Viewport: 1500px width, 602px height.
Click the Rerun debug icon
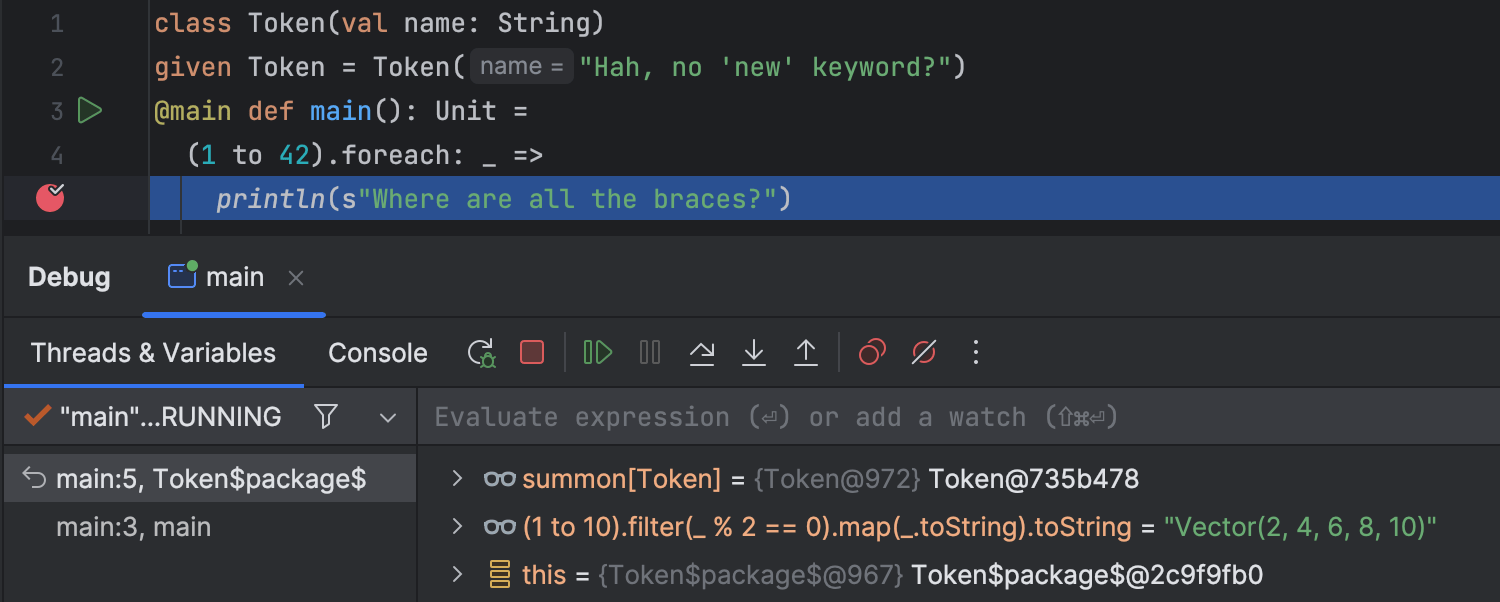click(x=482, y=353)
